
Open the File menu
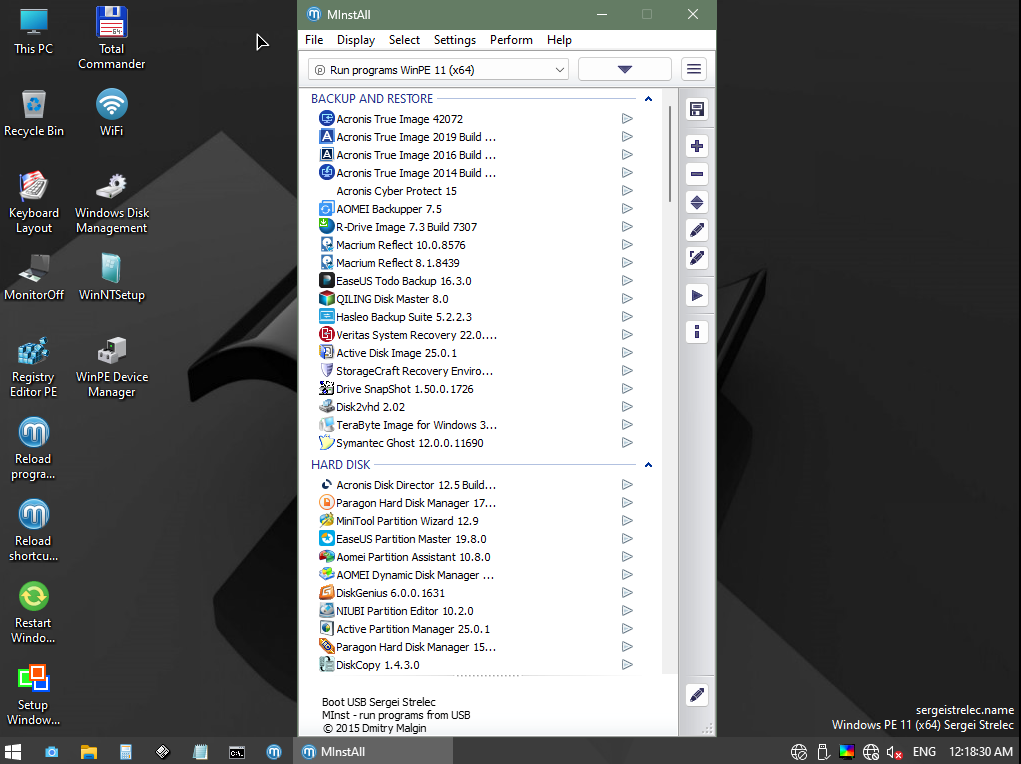tap(314, 40)
